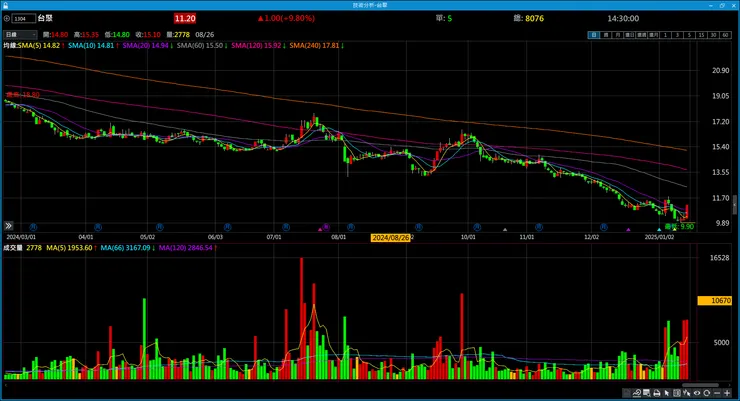
Task: Click the volume MA(66) 3167.09 label
Action: (x=126, y=248)
